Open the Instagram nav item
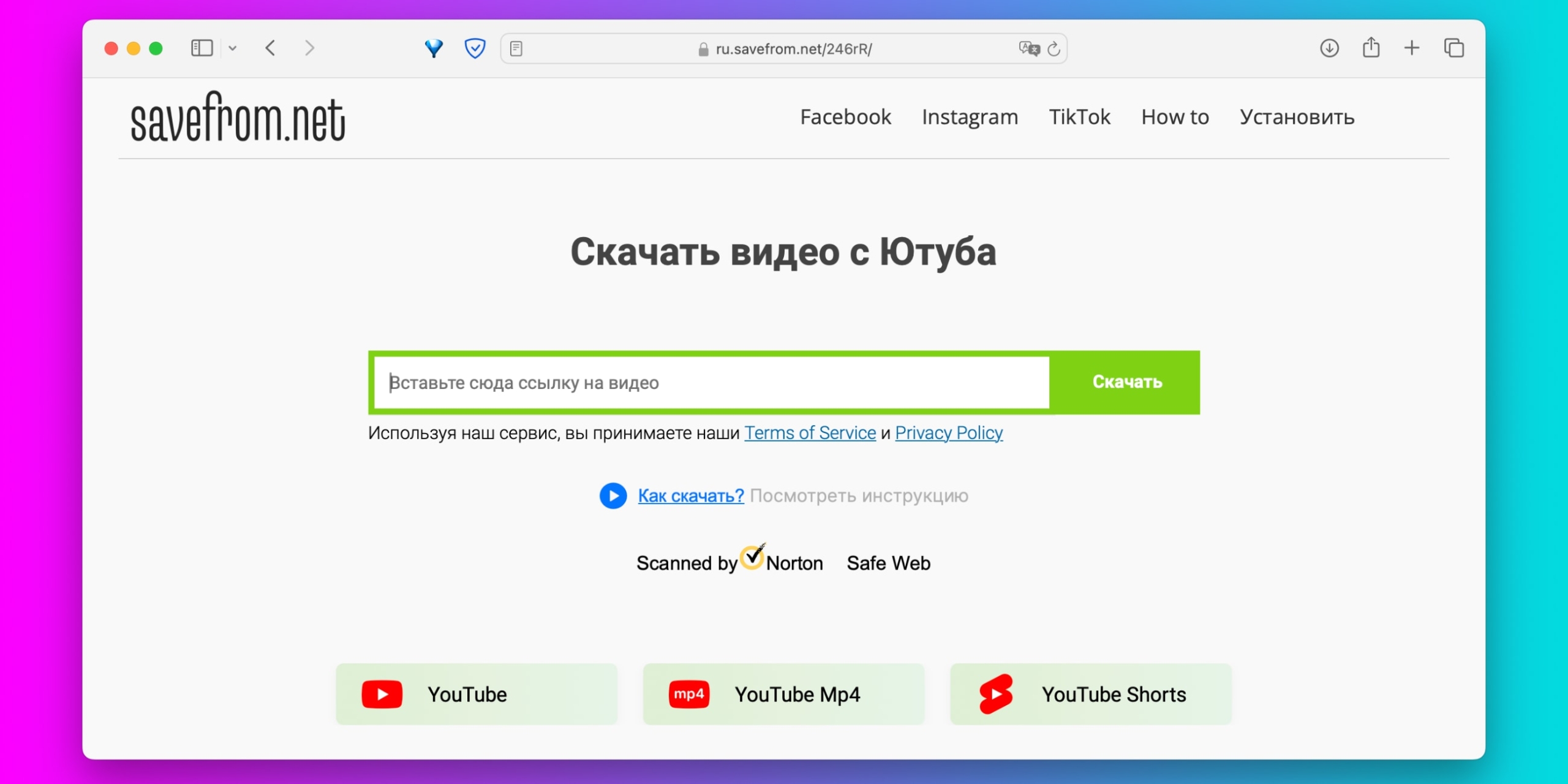1568x784 pixels. pyautogui.click(x=970, y=117)
